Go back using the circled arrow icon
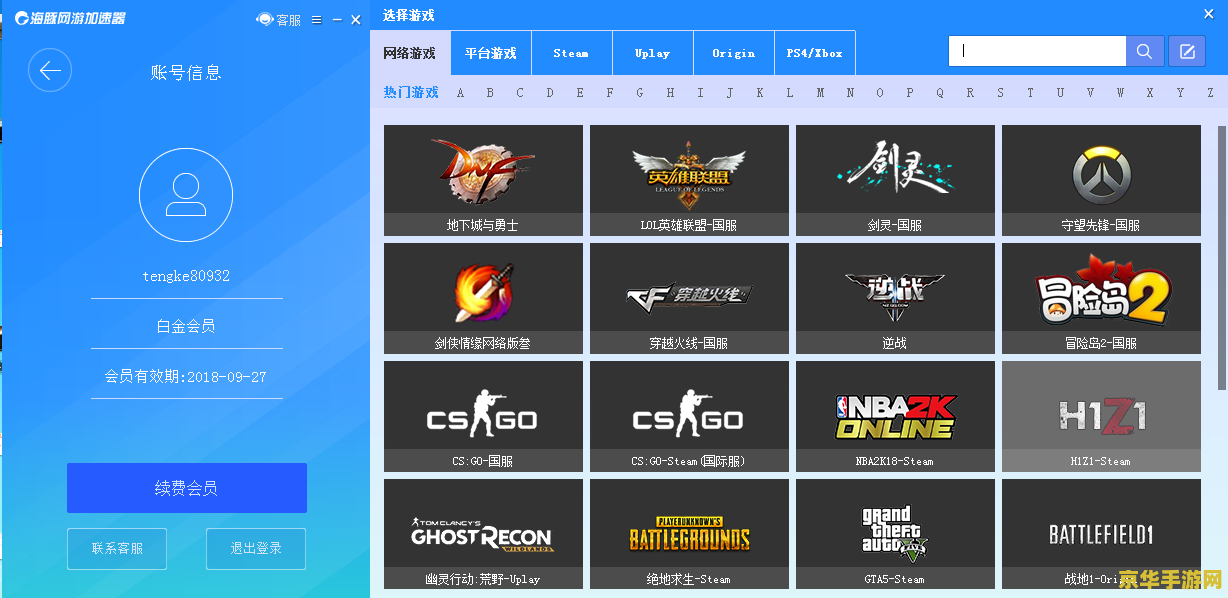 click(x=50, y=71)
